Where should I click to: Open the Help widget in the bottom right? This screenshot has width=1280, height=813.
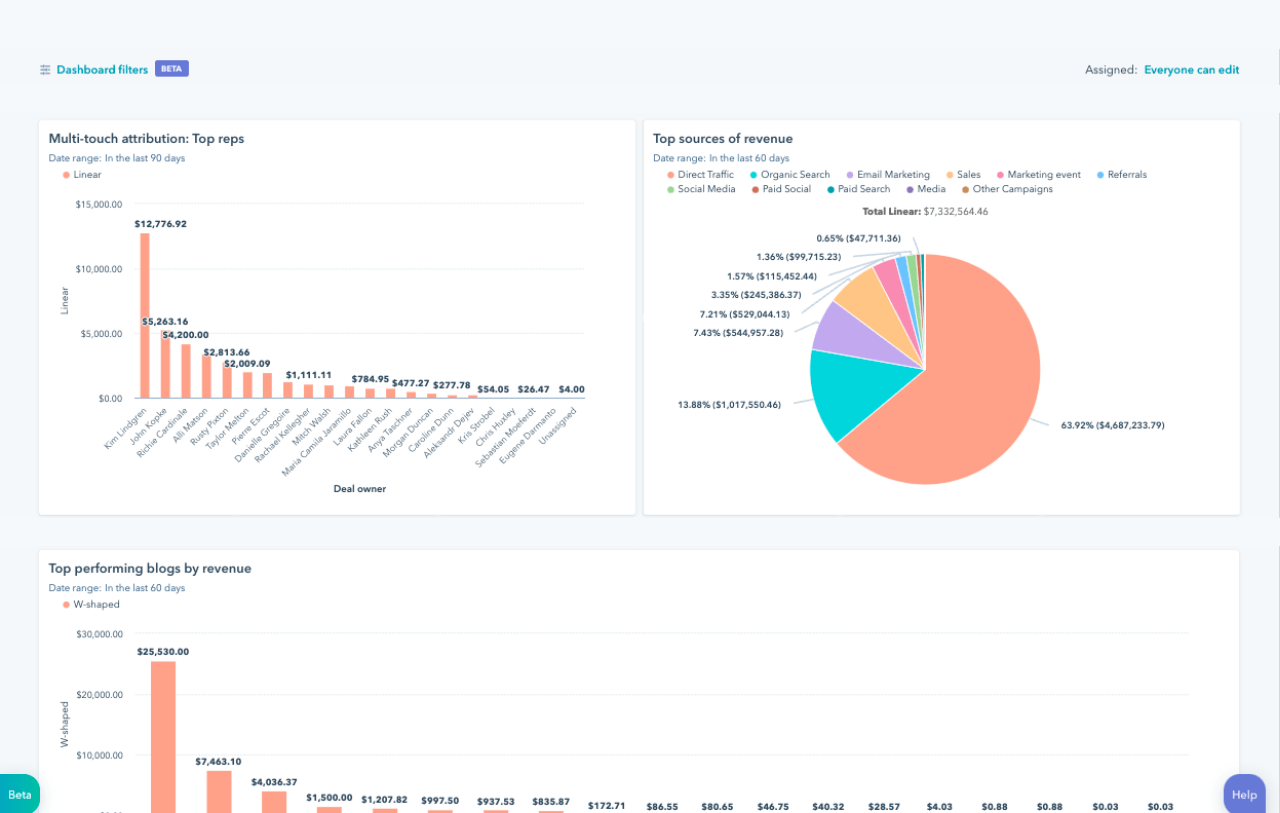tap(1244, 793)
